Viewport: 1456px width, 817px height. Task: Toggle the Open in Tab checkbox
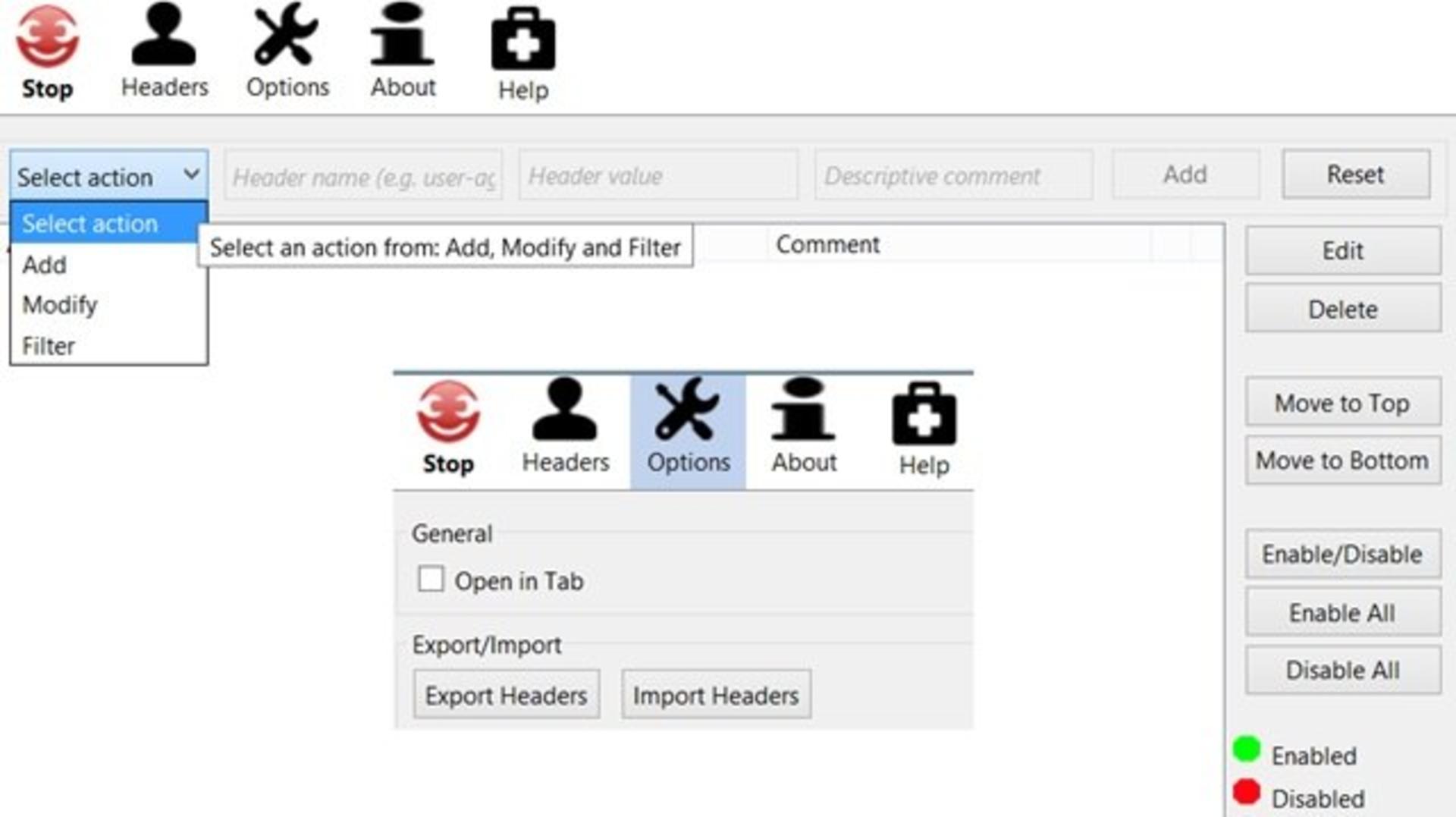coord(431,579)
